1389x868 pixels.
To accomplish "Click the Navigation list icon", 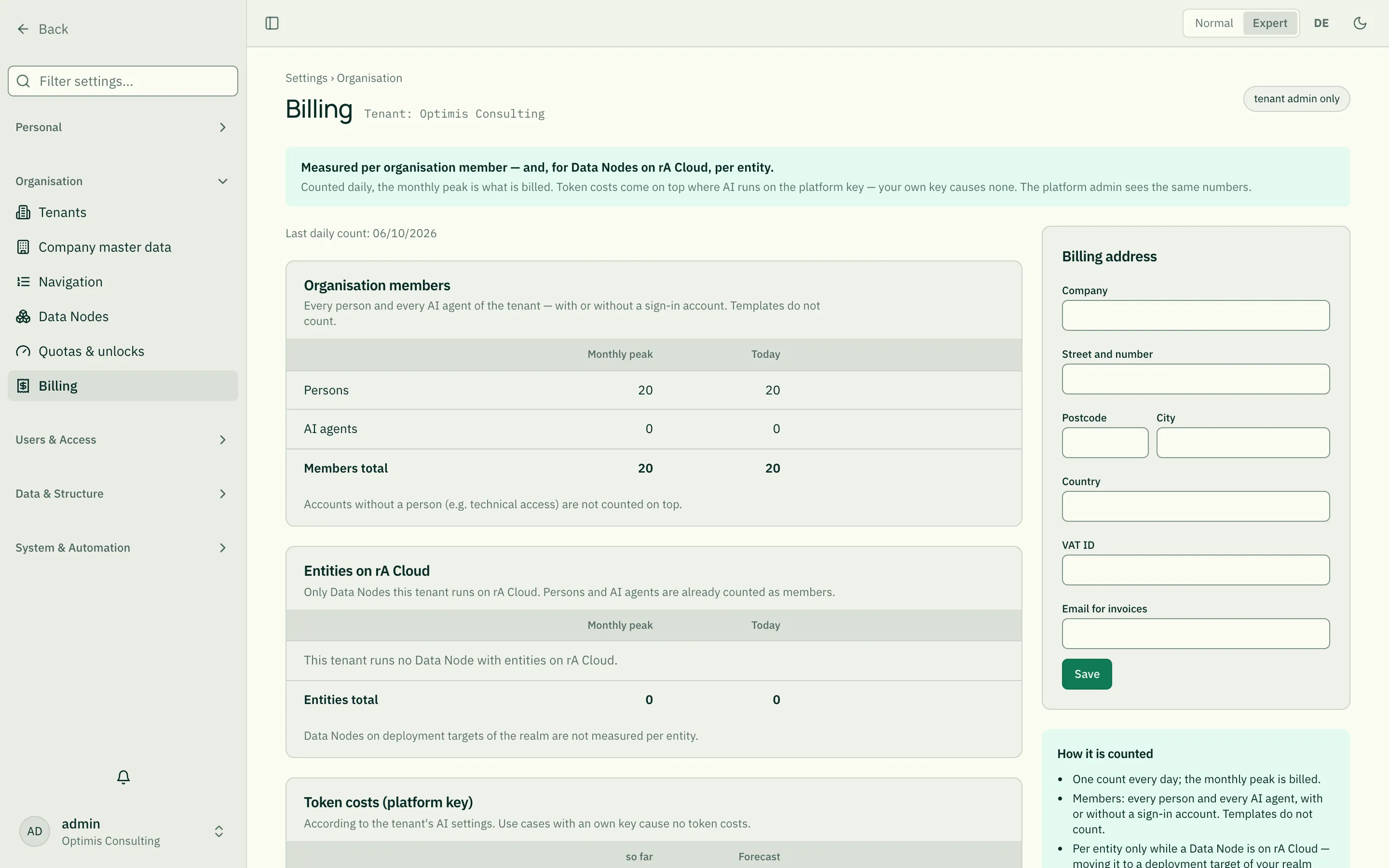I will point(23,282).
